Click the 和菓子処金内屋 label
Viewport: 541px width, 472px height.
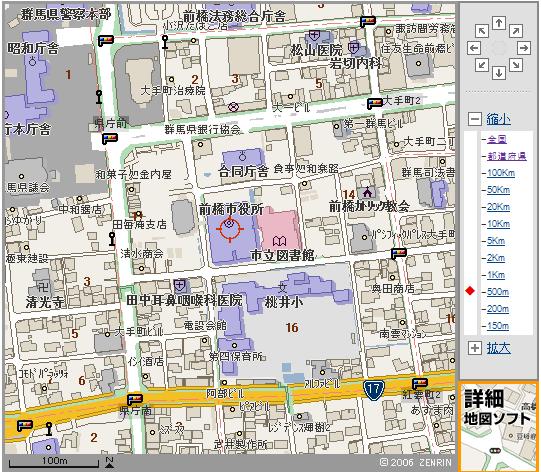click(x=134, y=174)
